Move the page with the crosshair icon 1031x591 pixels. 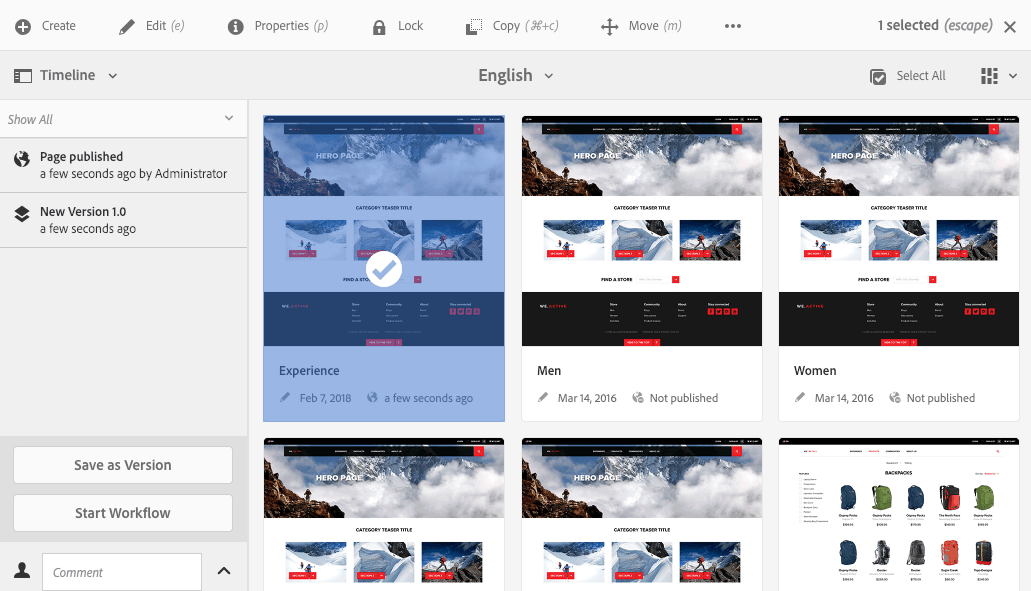pos(610,26)
